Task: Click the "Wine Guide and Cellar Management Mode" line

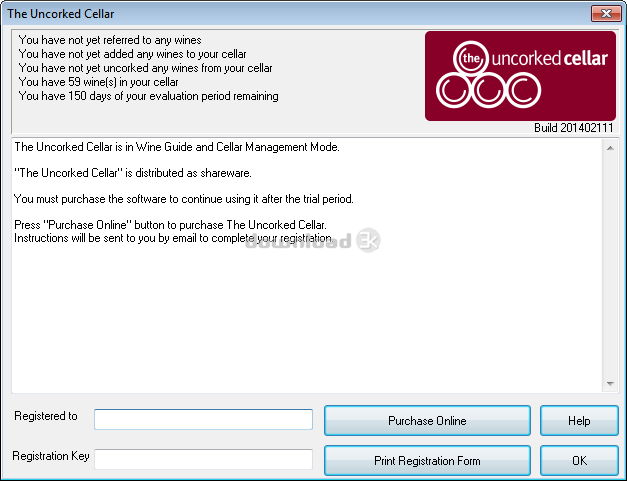Action: coord(177,147)
